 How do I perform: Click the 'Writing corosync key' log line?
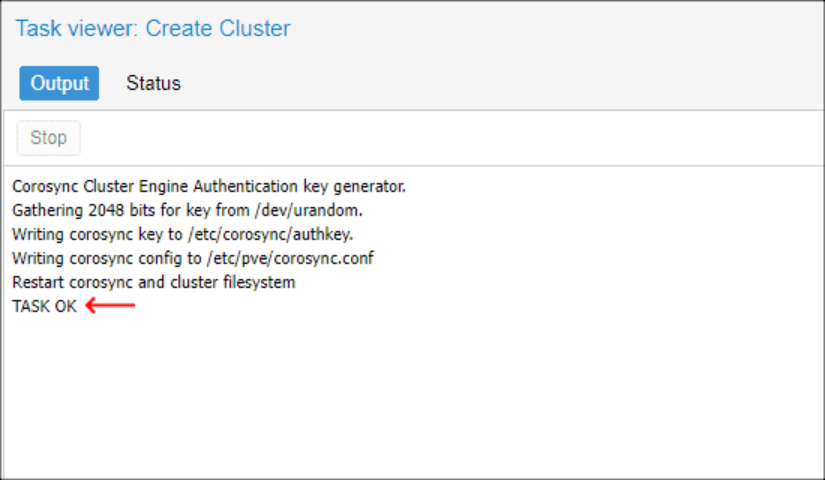pos(182,234)
